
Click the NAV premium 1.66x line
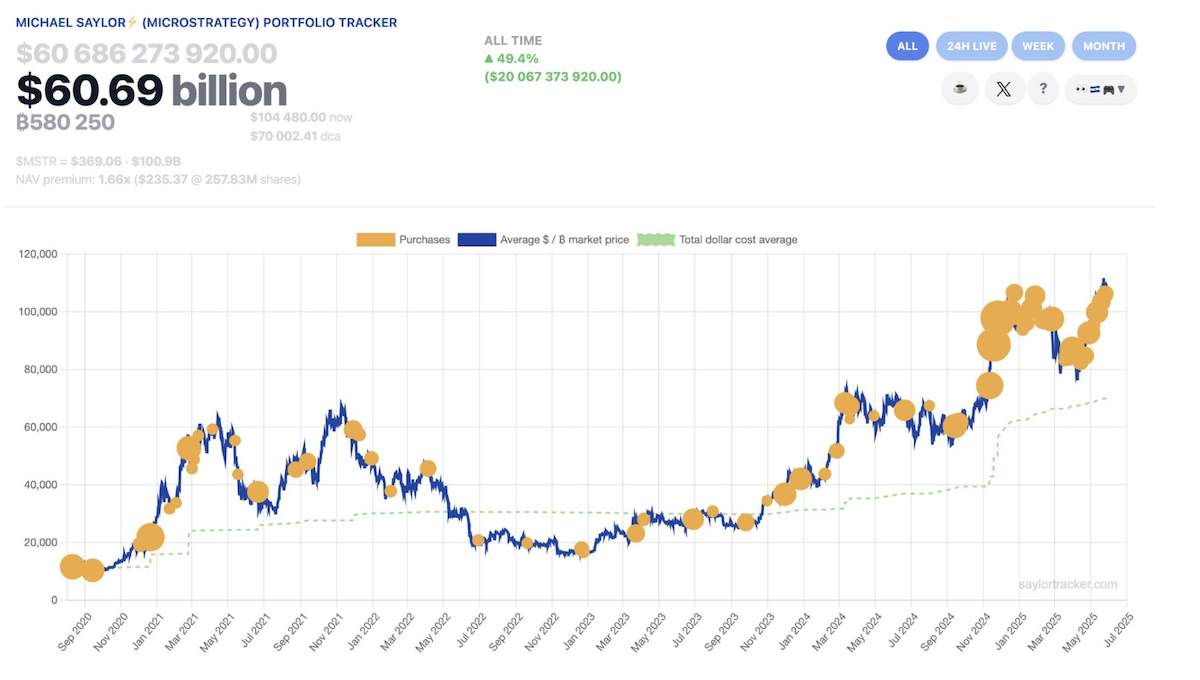point(158,180)
